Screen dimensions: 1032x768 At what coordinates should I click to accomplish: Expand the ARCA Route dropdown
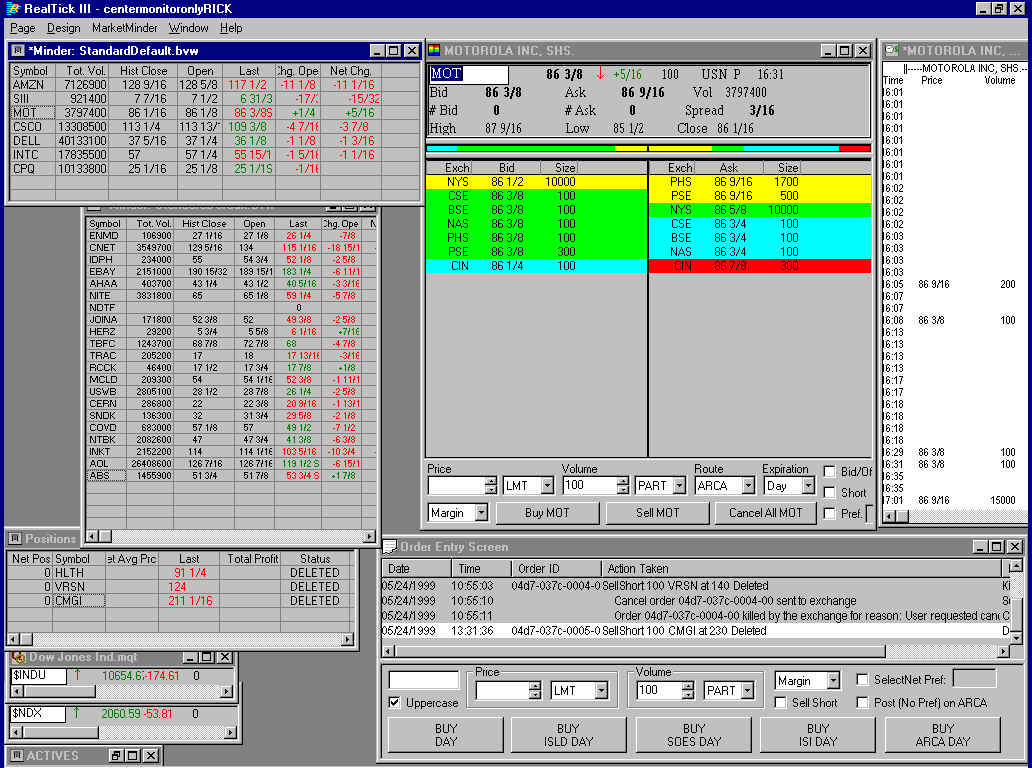(748, 486)
